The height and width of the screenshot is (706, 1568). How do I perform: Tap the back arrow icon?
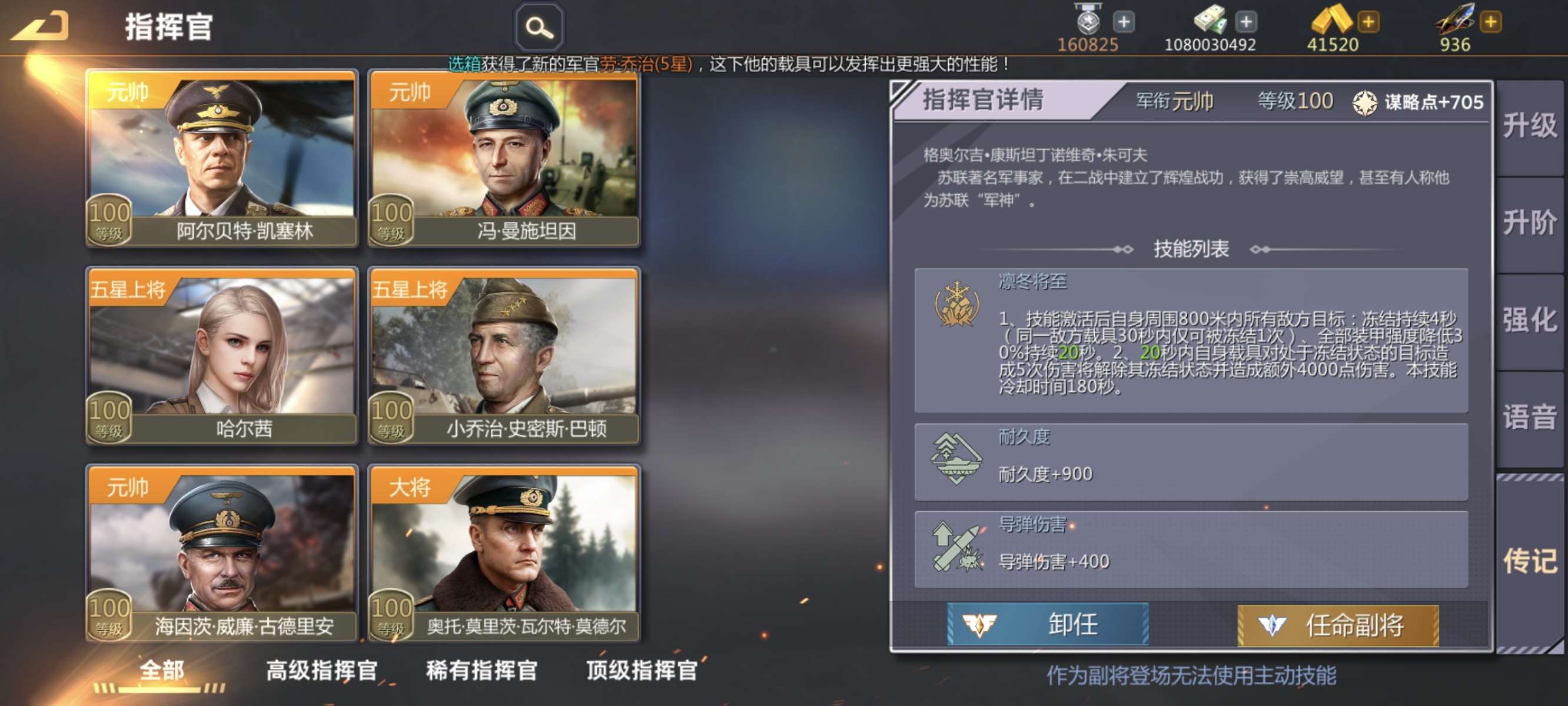coord(39,27)
